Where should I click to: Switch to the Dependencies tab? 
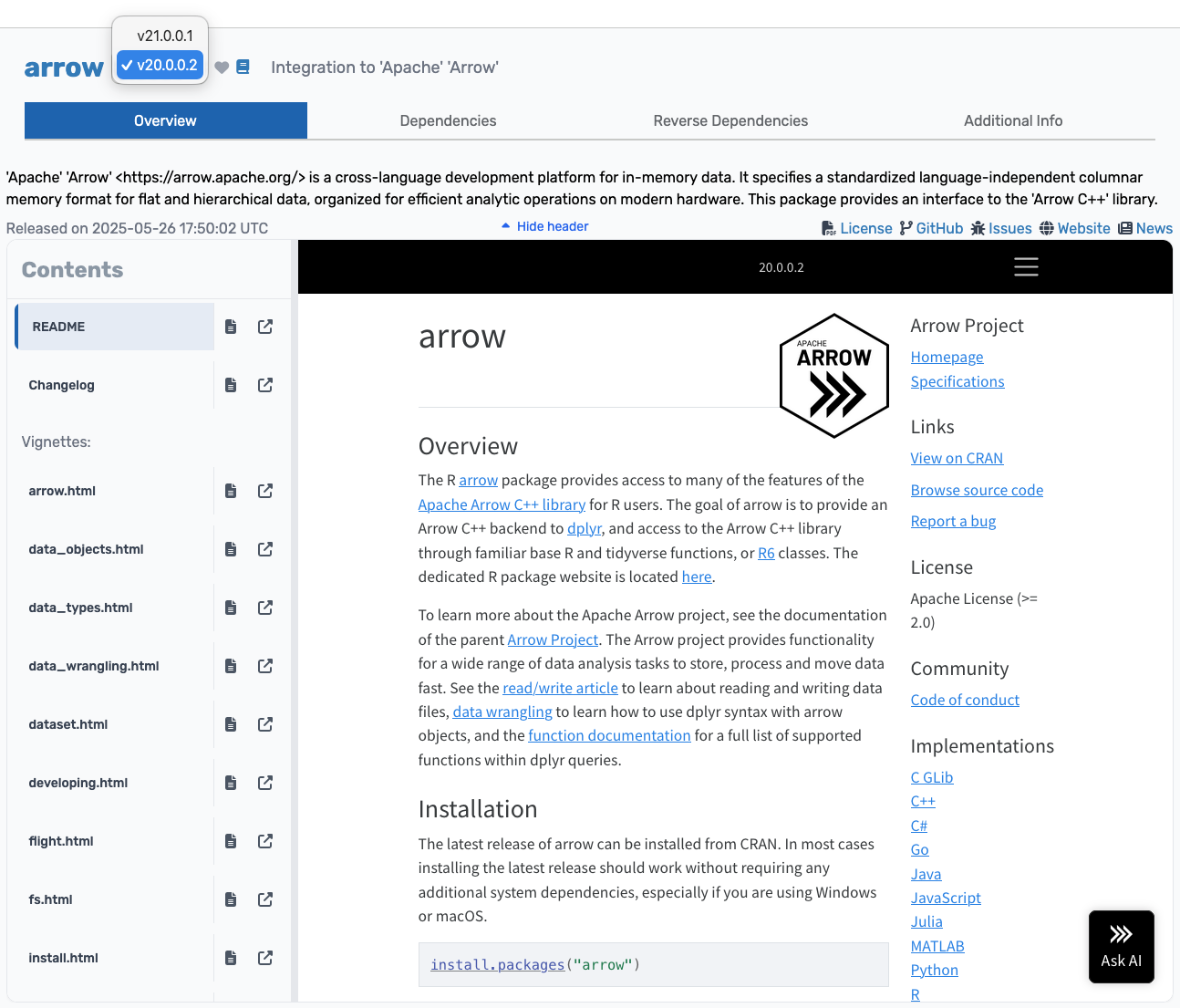coord(448,120)
